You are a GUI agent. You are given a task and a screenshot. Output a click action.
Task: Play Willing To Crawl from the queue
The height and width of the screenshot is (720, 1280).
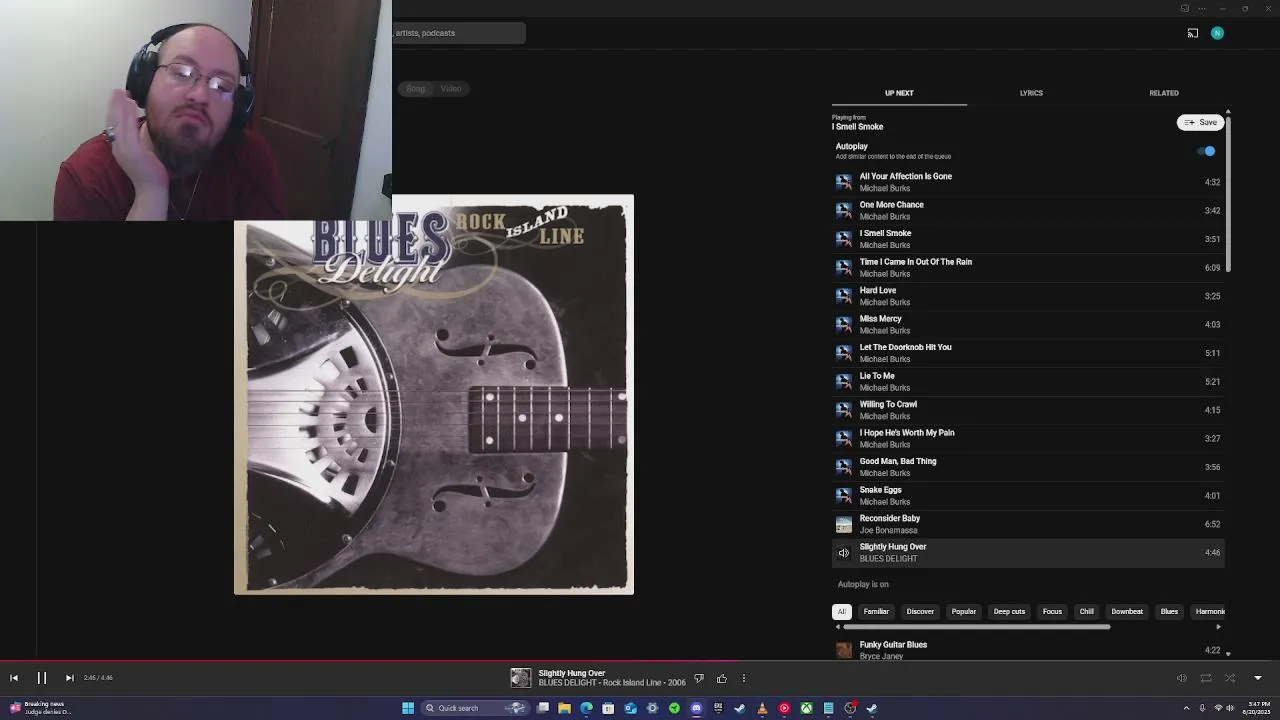[1028, 410]
